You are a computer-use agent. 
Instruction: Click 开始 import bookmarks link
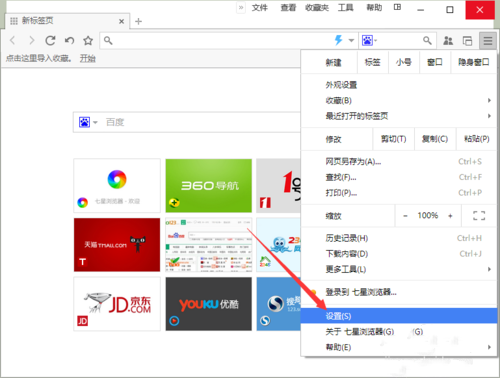88,59
